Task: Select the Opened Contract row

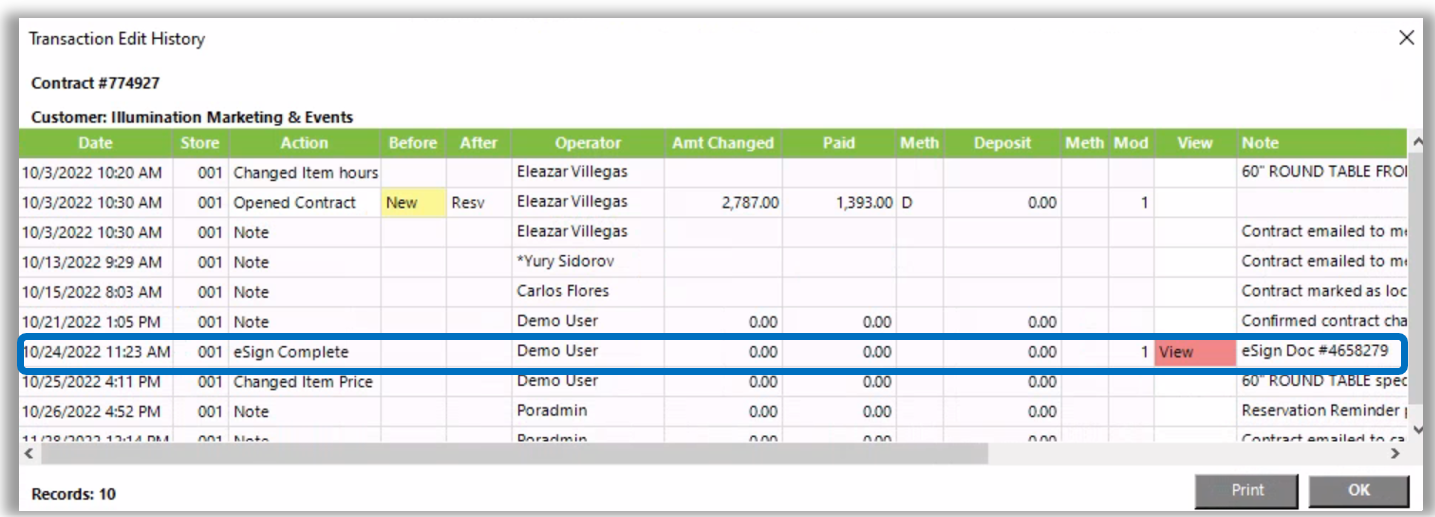Action: (x=294, y=202)
